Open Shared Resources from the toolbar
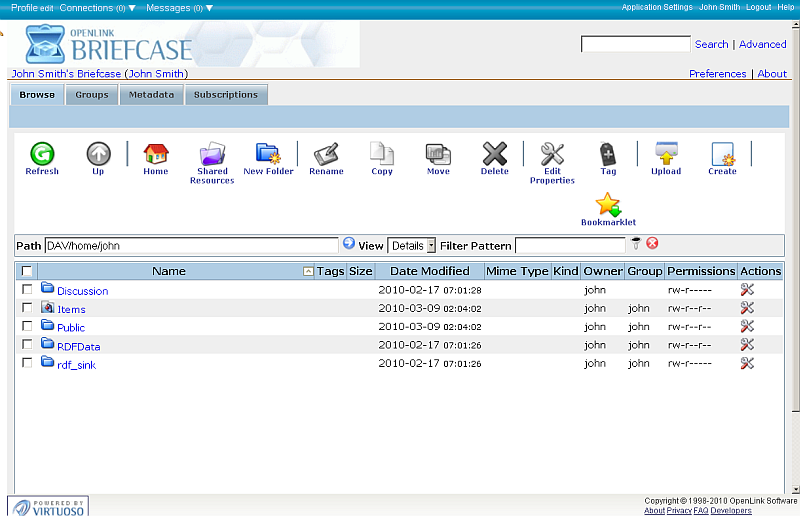This screenshot has height=516, width=800. pos(212,155)
